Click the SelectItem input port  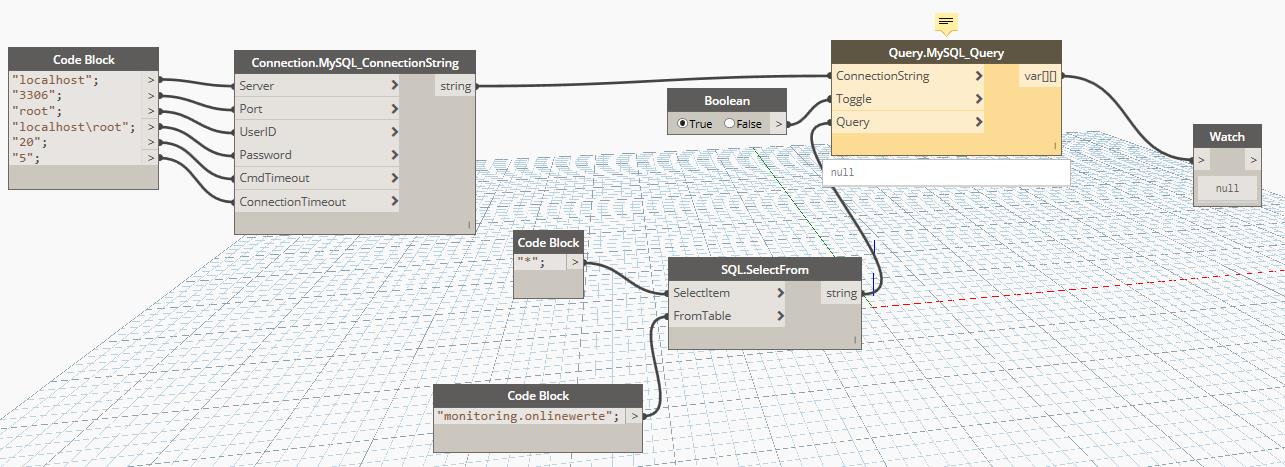(727, 293)
